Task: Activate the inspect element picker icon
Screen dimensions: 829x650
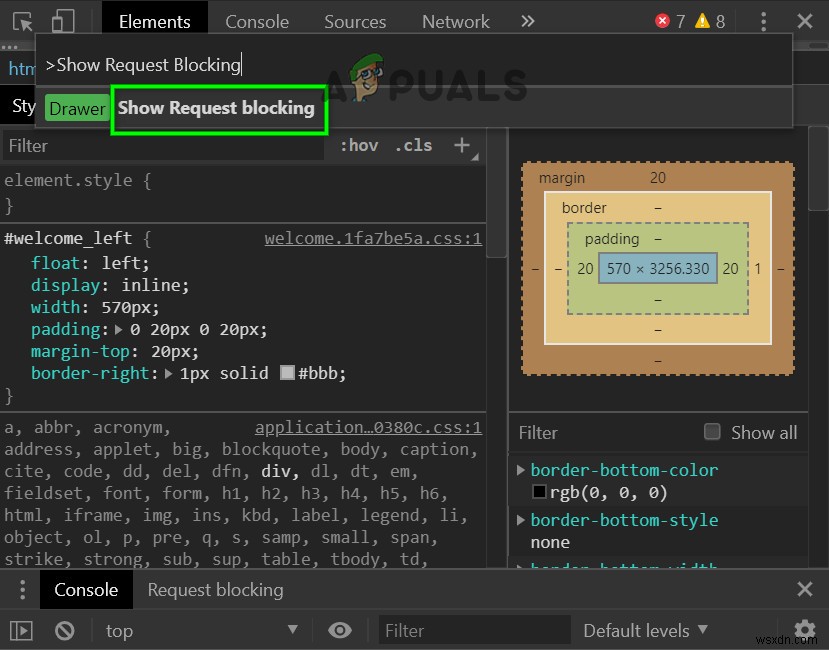Action: coord(22,21)
